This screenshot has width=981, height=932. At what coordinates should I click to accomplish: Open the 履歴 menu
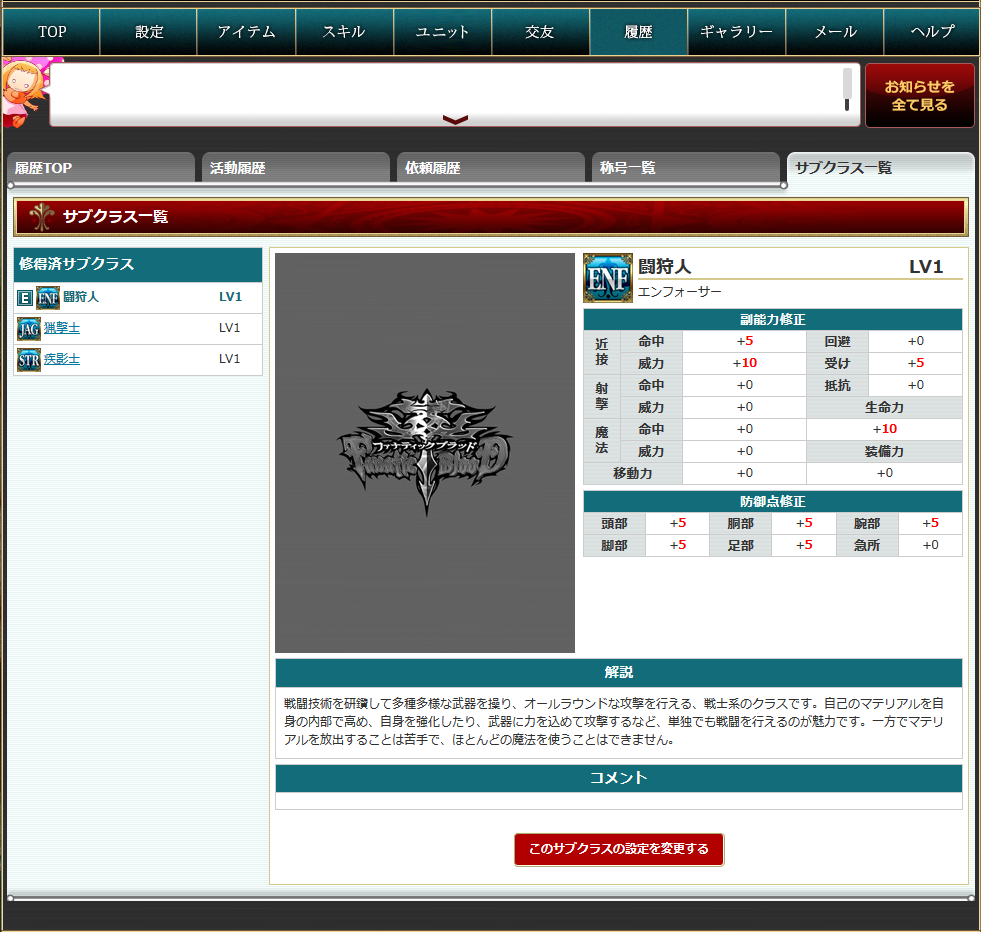pyautogui.click(x=638, y=32)
